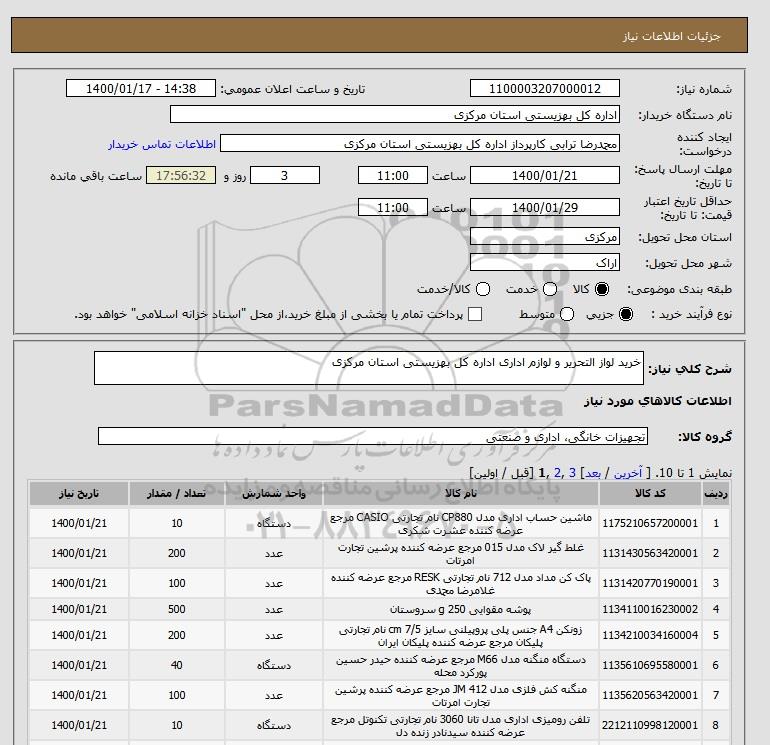The image size is (770, 745).
Task: Click the کد کالا column header
Action: pyautogui.click(x=650, y=494)
